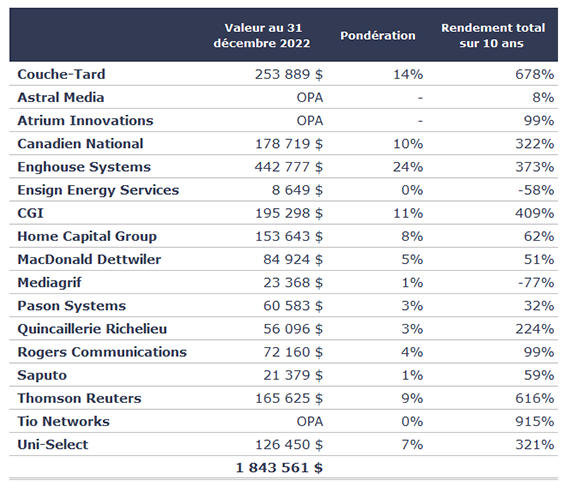This screenshot has height=492, width=570.
Task: Select the CGI company name
Action: 31,213
